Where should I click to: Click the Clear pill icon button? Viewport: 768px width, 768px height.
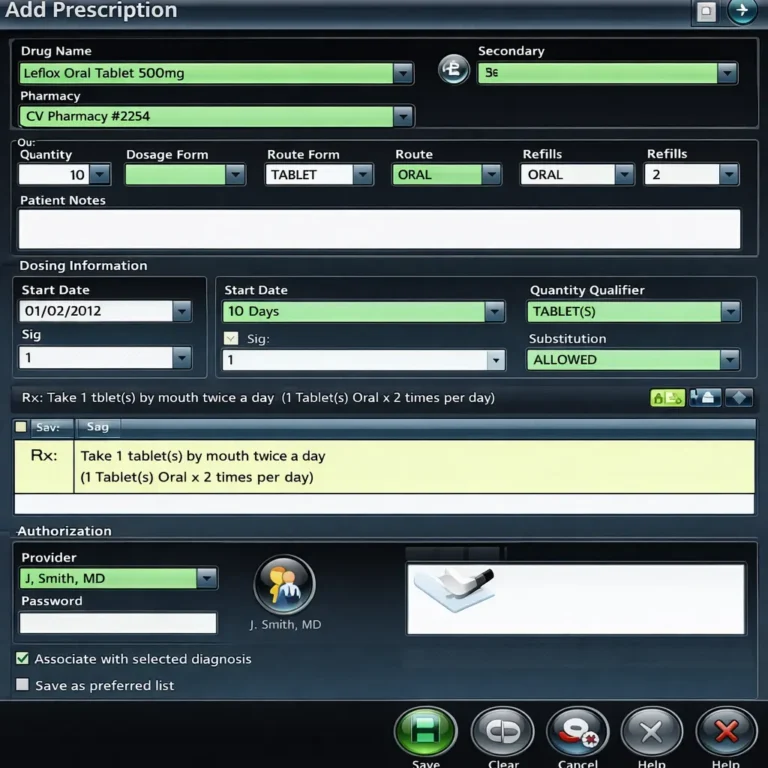click(502, 731)
